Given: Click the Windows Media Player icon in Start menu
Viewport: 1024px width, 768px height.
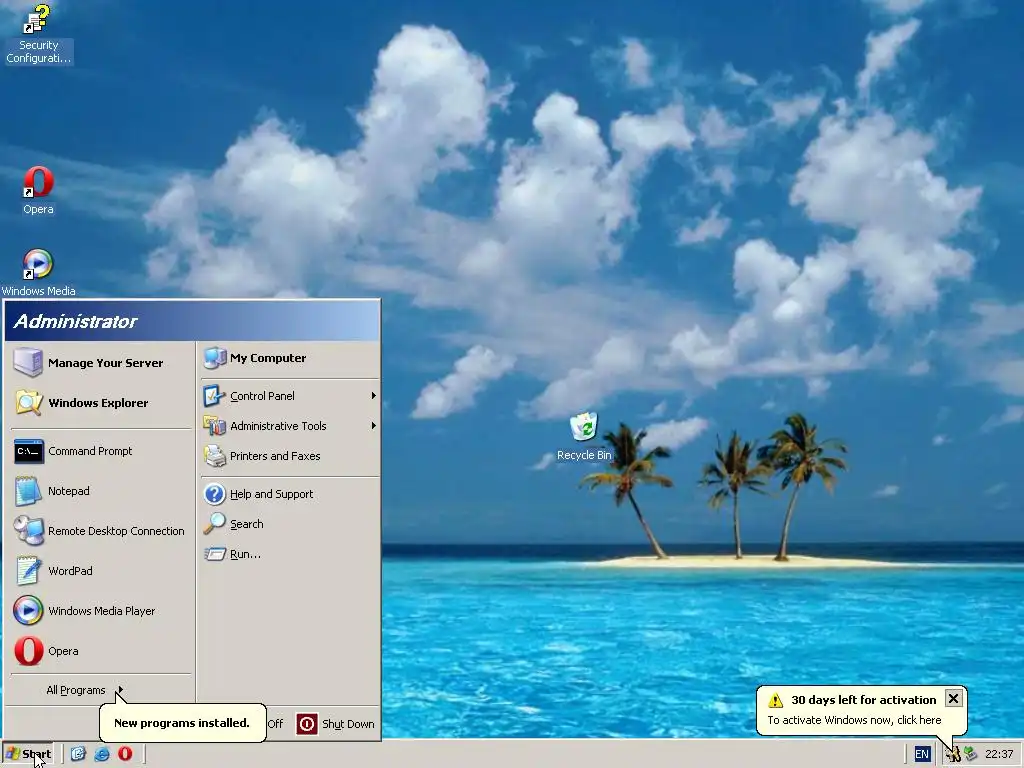Looking at the screenshot, I should click(x=29, y=611).
